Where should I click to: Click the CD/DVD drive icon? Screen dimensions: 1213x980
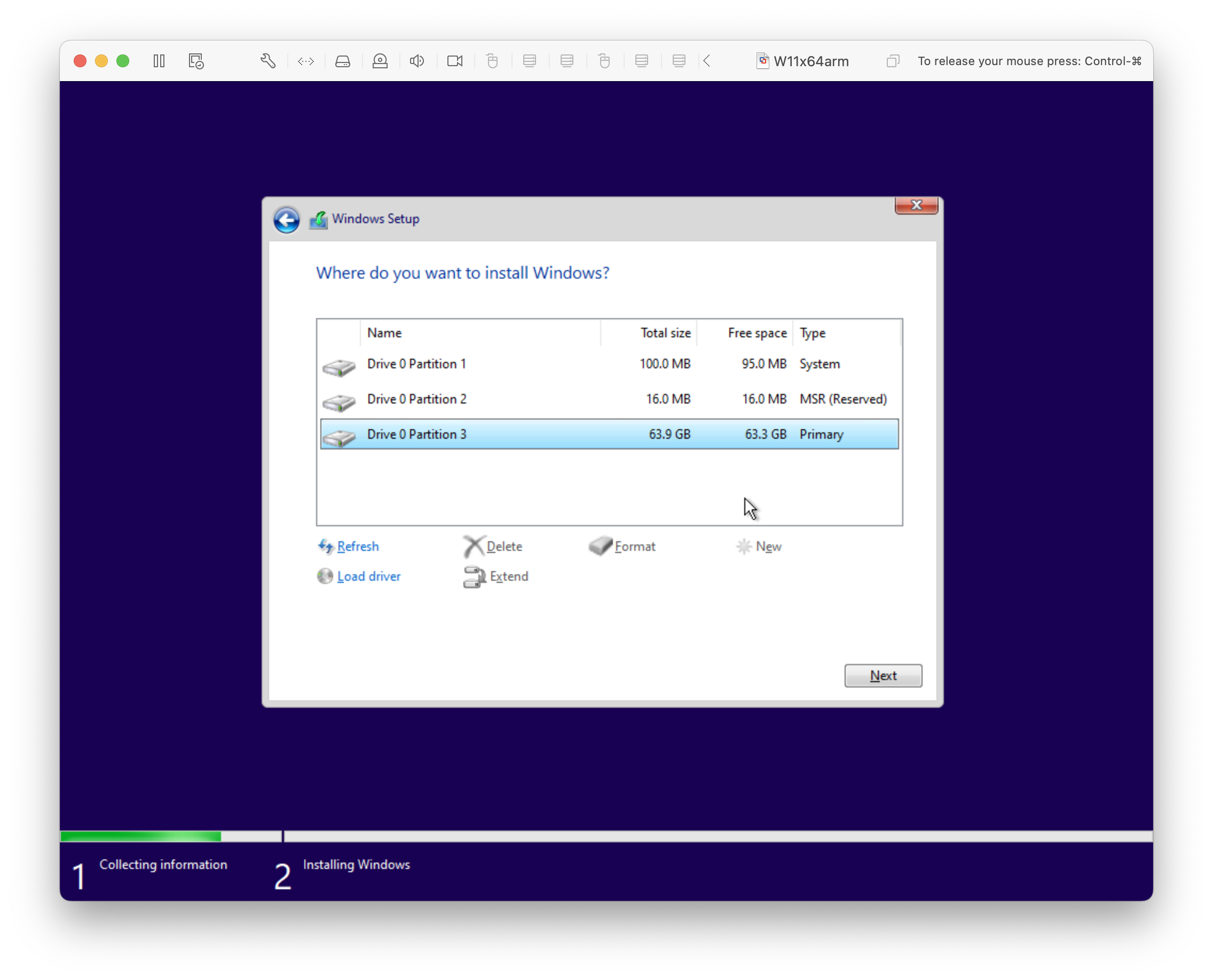[x=380, y=61]
